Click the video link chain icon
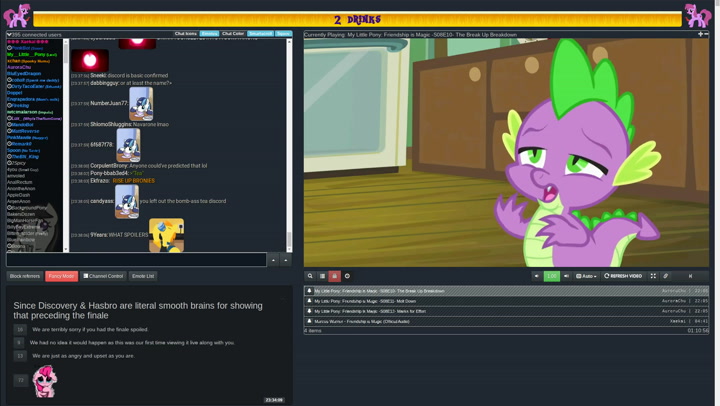The image size is (720, 406). [x=666, y=276]
